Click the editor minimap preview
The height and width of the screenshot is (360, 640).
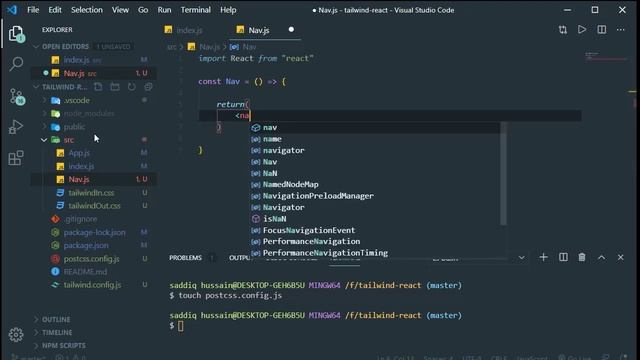pyautogui.click(x=606, y=56)
